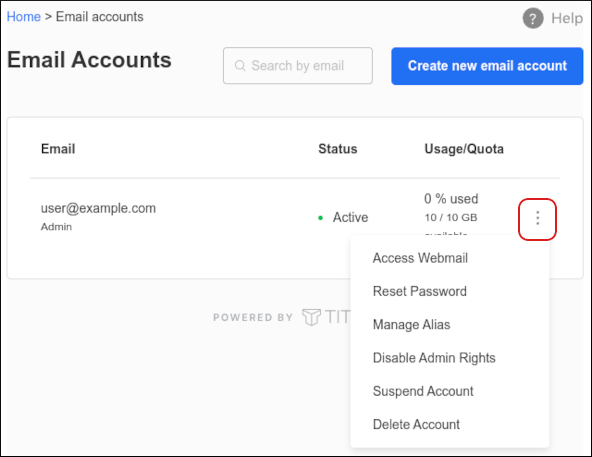Open Manage Alias option

click(412, 324)
